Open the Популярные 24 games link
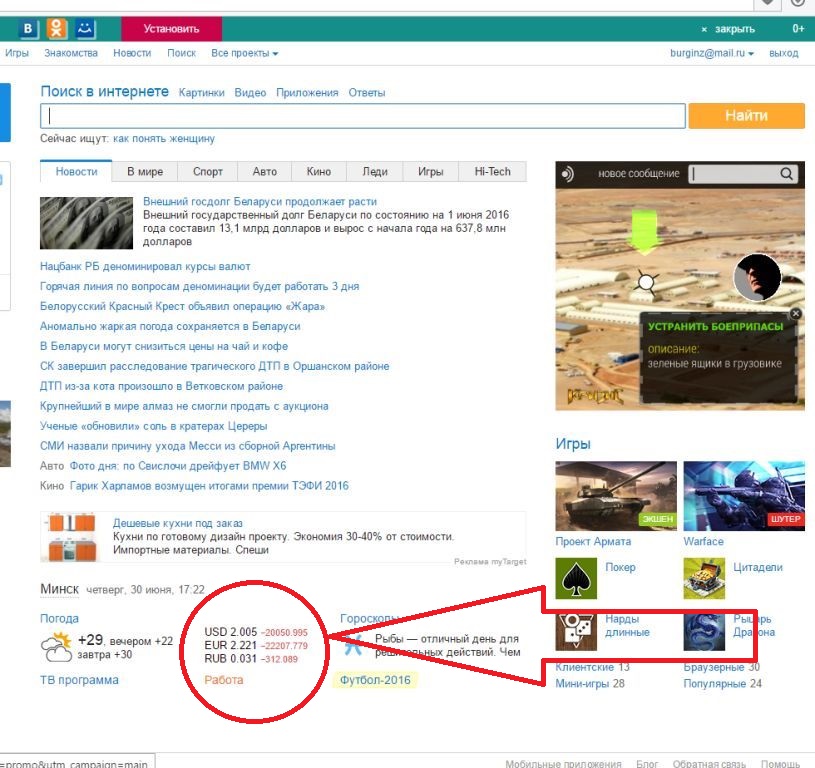Viewport: 815px width, 768px height. [722, 684]
